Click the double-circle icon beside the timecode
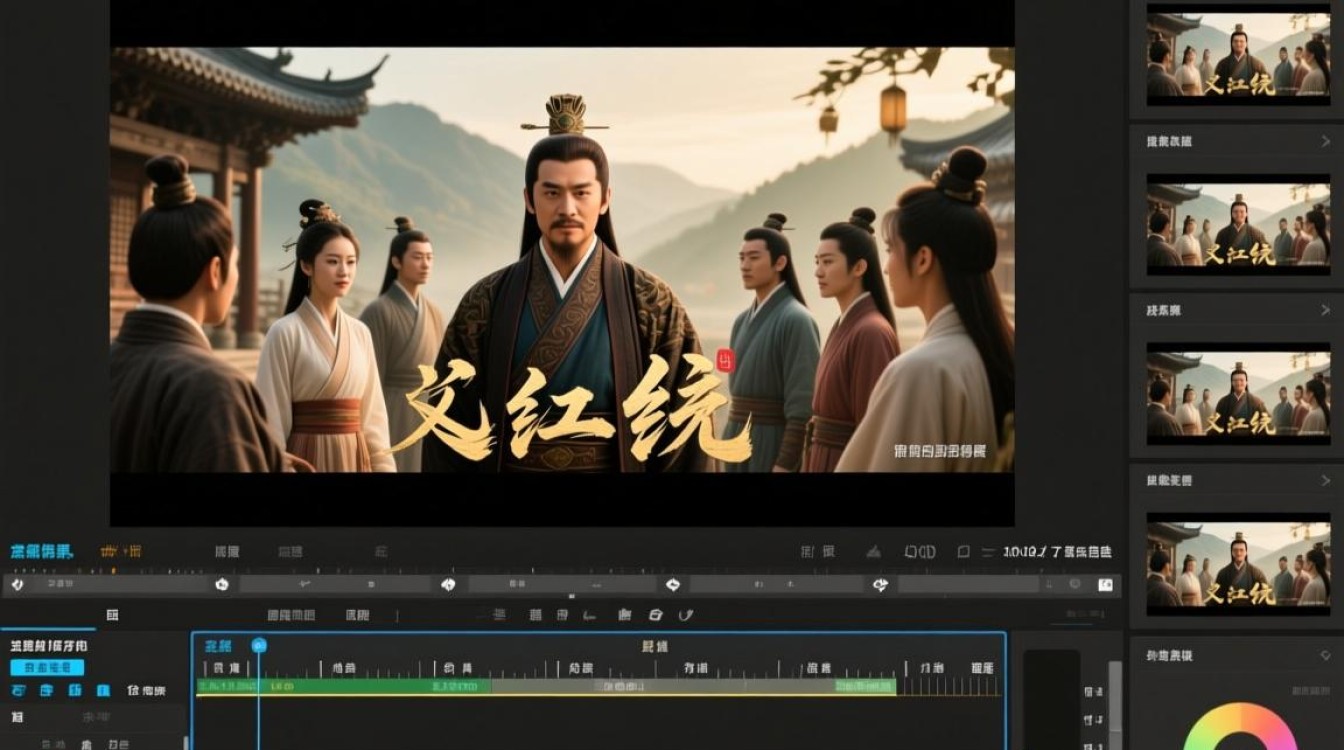Viewport: 1344px width, 750px height. tap(920, 552)
